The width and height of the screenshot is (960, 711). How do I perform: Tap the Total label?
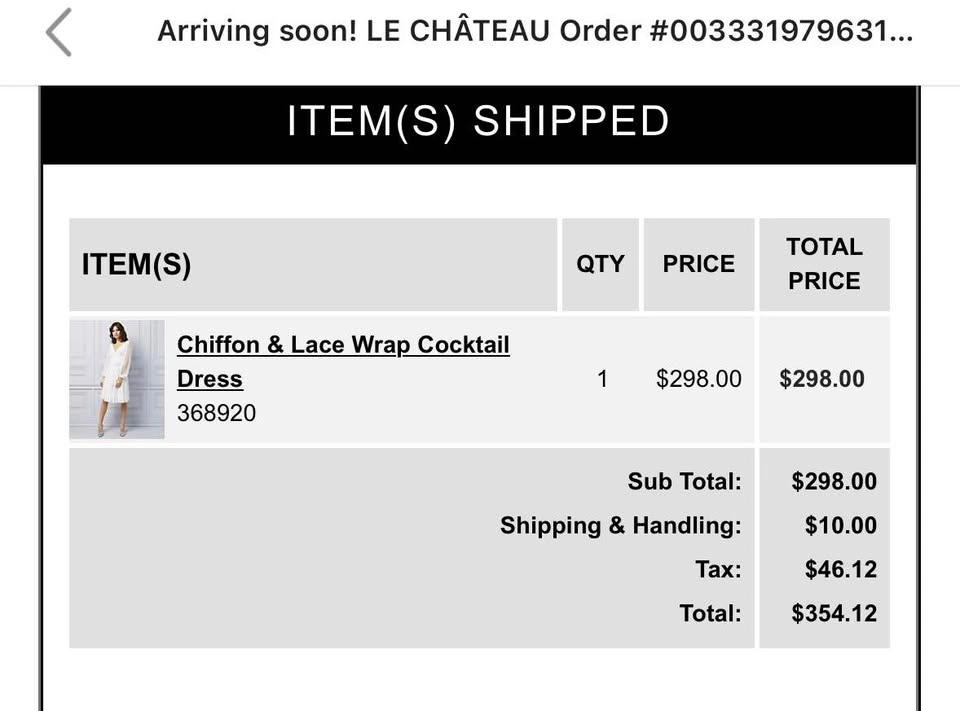tap(710, 614)
